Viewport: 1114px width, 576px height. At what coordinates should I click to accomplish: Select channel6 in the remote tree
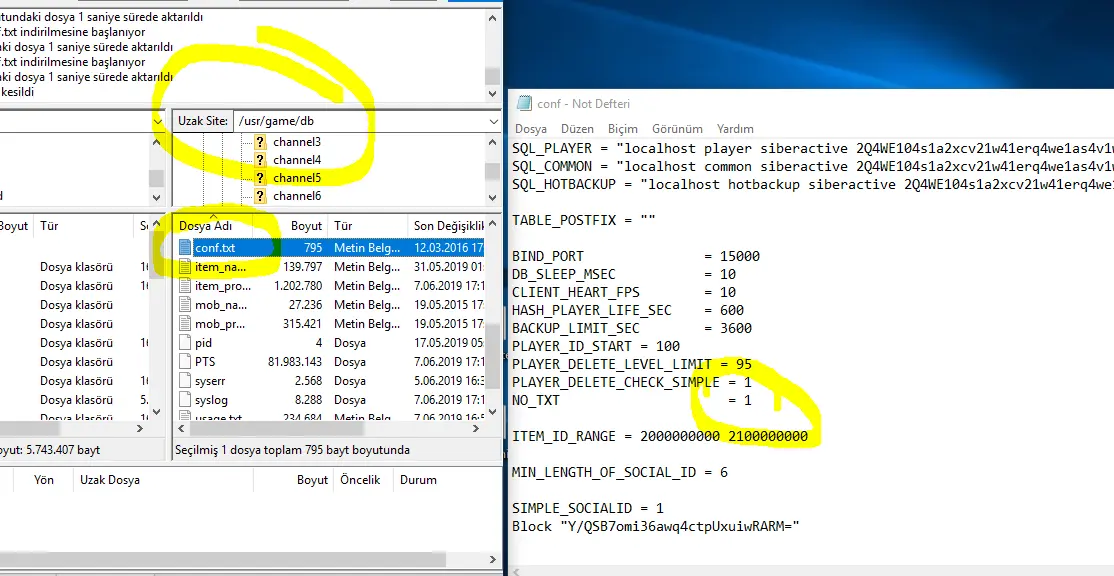(297, 196)
